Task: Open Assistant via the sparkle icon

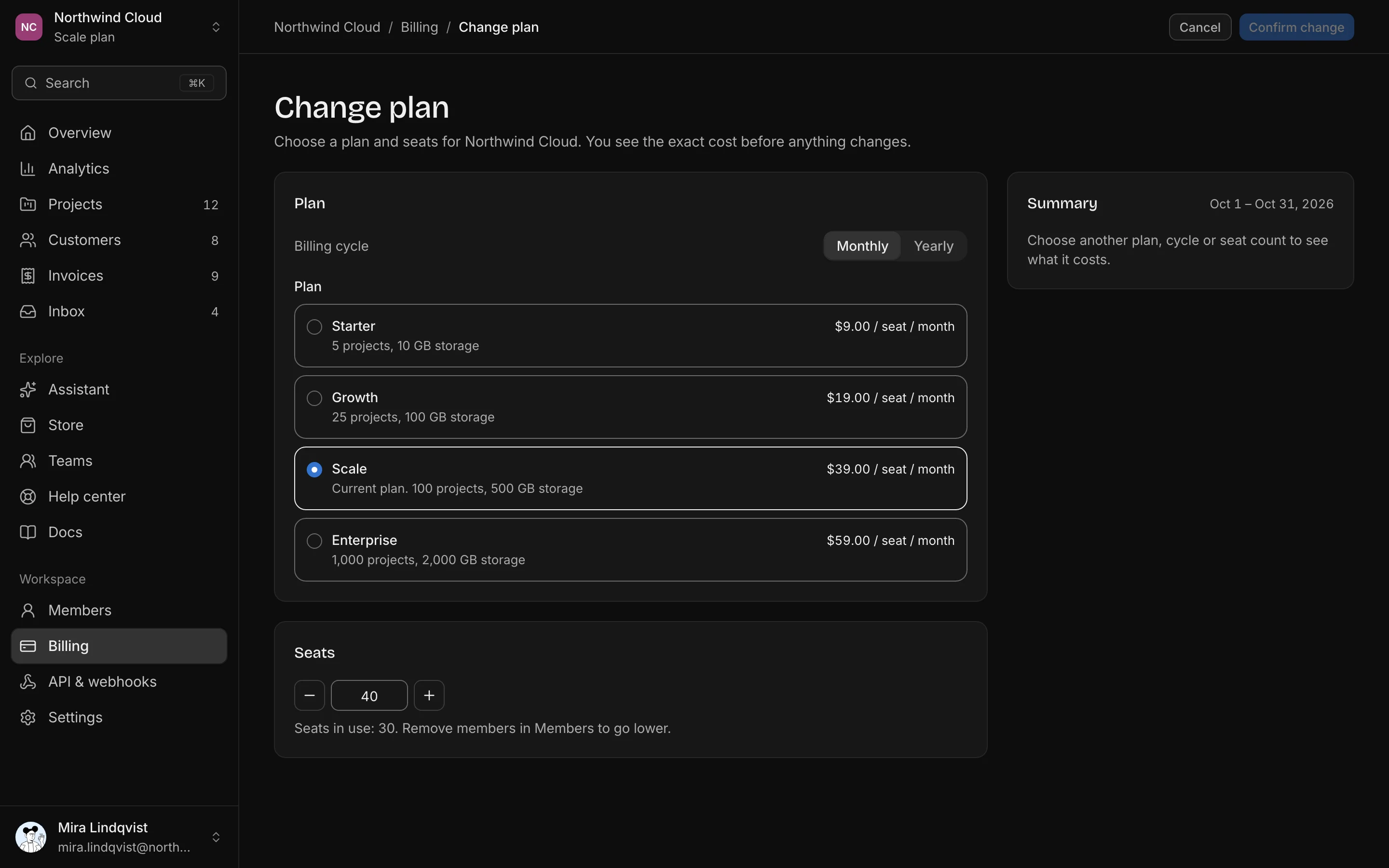Action: tap(27, 389)
